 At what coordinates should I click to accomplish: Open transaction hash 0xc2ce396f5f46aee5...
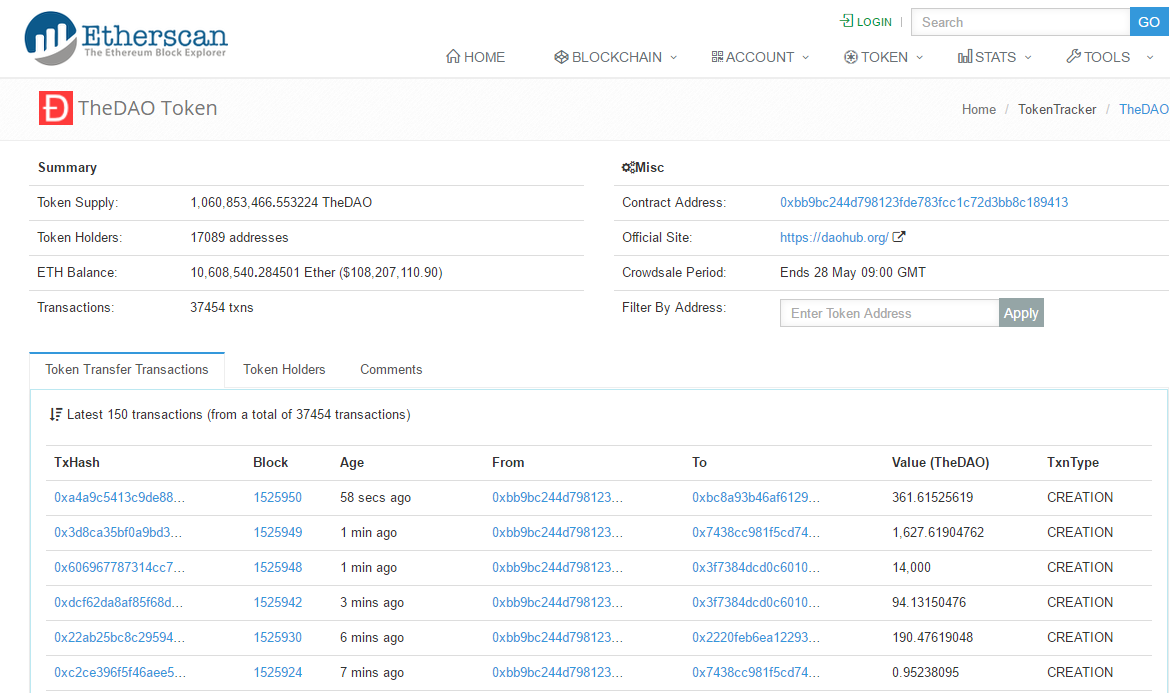tap(119, 673)
